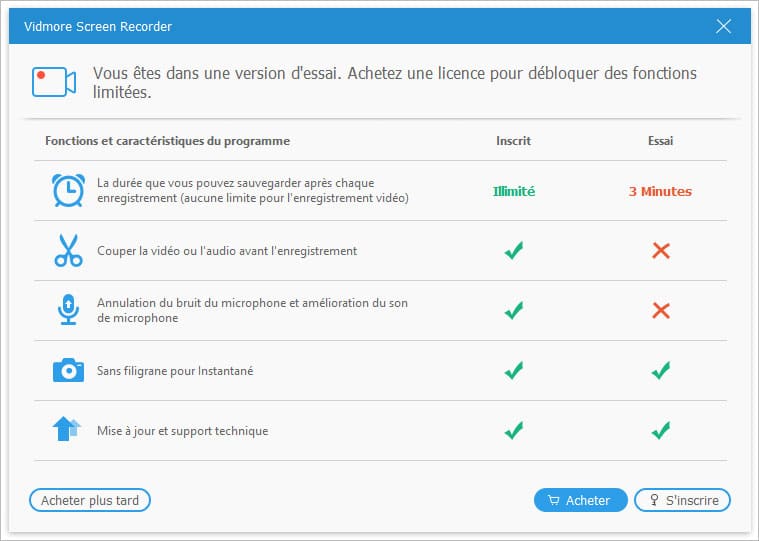
Task: Click the Acheter purchase button
Action: [580, 500]
